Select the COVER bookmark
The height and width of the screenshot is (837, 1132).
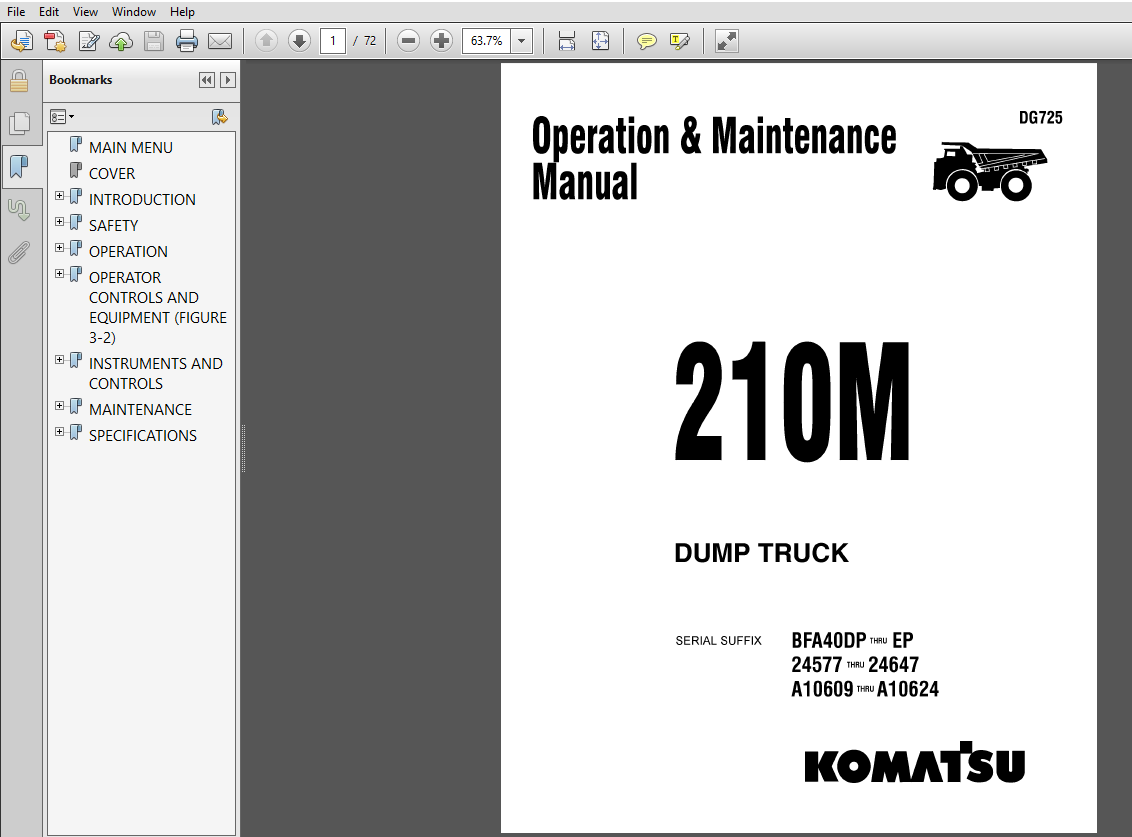pos(112,173)
